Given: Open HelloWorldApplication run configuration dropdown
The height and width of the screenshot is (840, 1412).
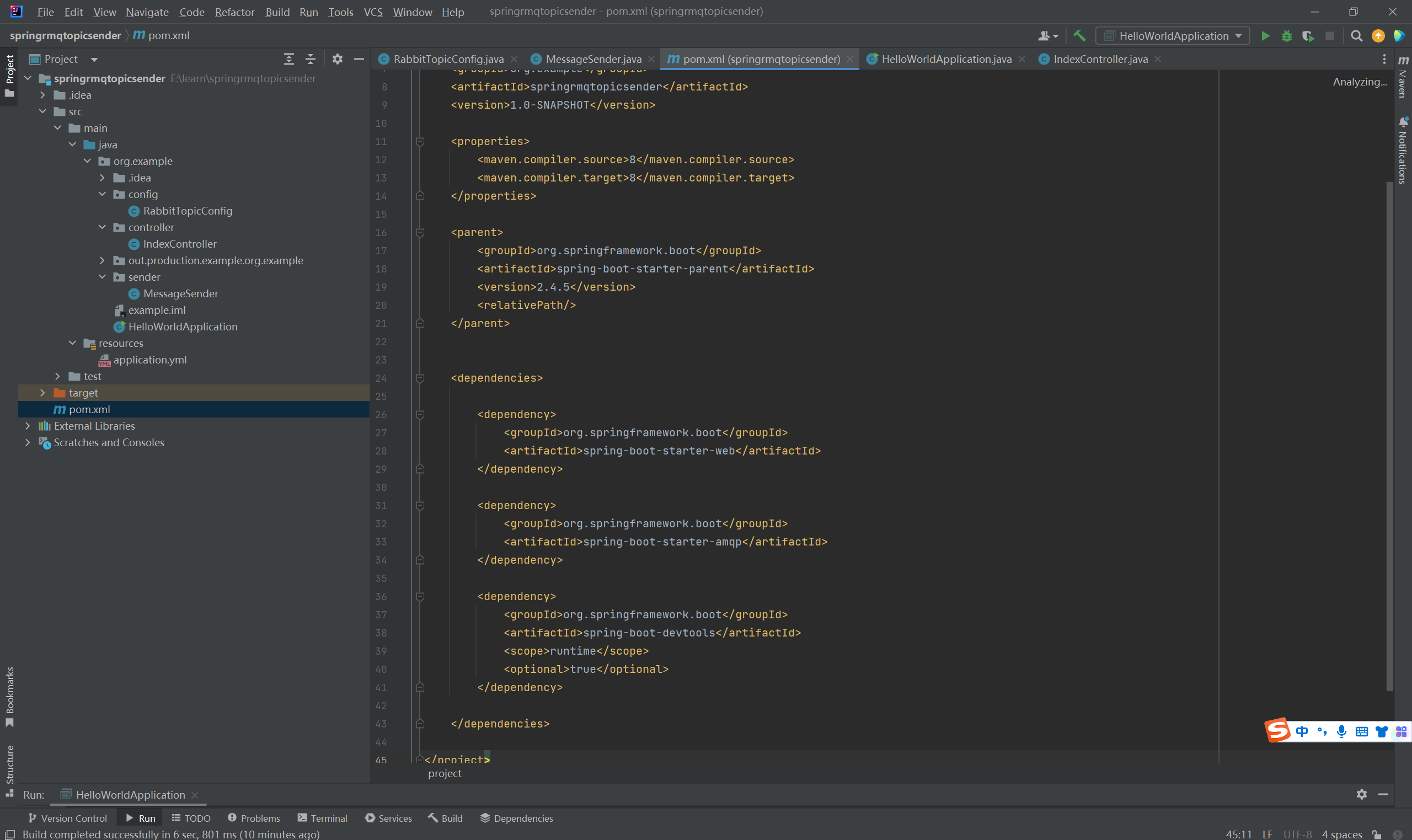Looking at the screenshot, I should 1173,36.
